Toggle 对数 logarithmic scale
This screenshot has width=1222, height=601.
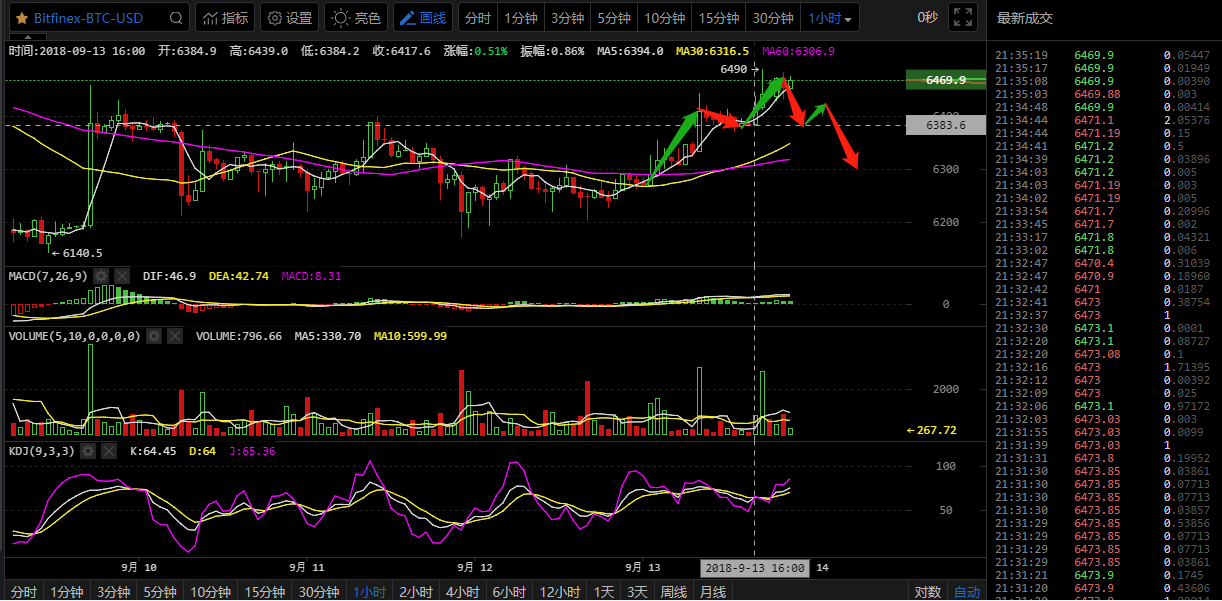[x=928, y=592]
